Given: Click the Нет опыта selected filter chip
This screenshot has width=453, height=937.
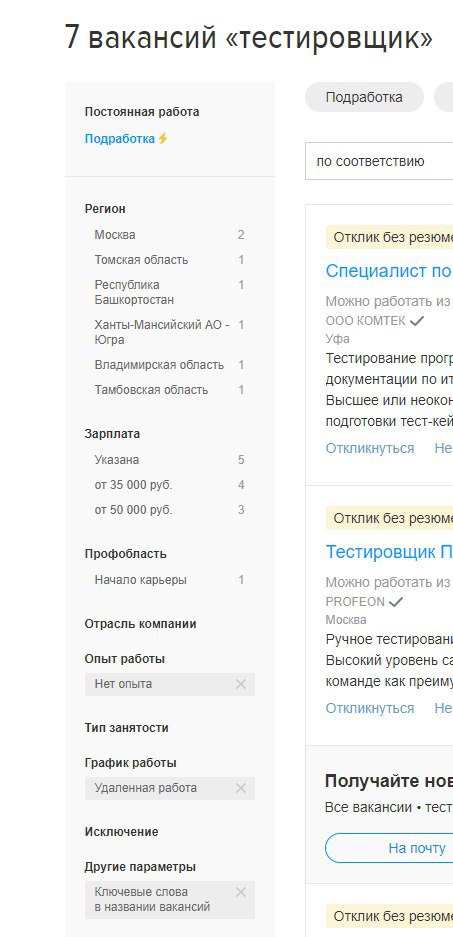Looking at the screenshot, I should click(170, 684).
